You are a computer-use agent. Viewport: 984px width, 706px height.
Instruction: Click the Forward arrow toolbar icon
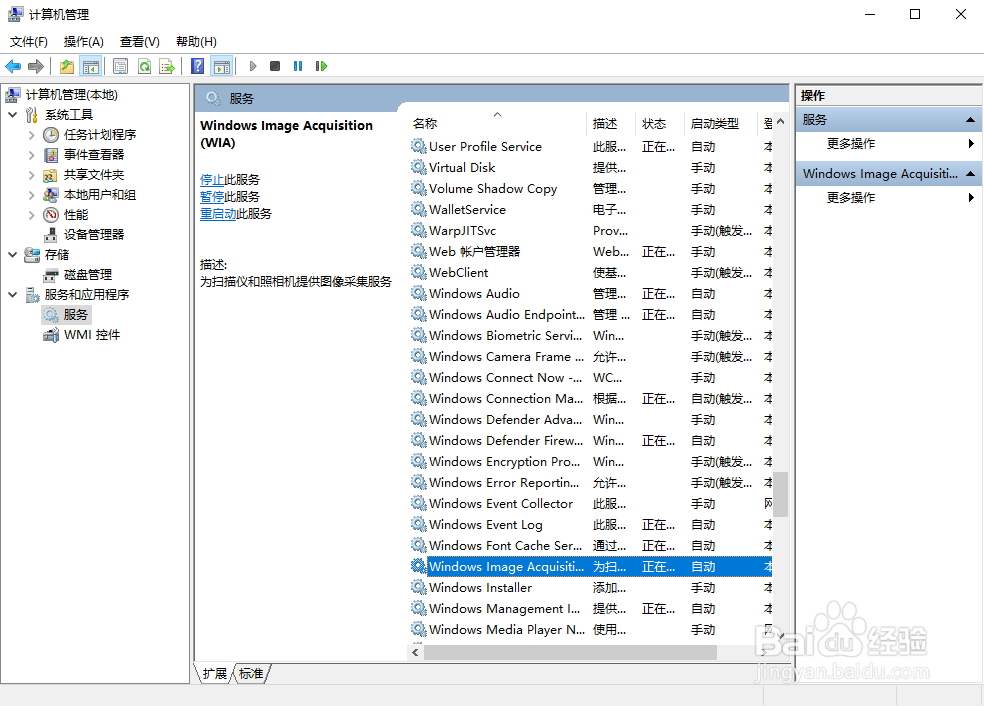coord(36,66)
